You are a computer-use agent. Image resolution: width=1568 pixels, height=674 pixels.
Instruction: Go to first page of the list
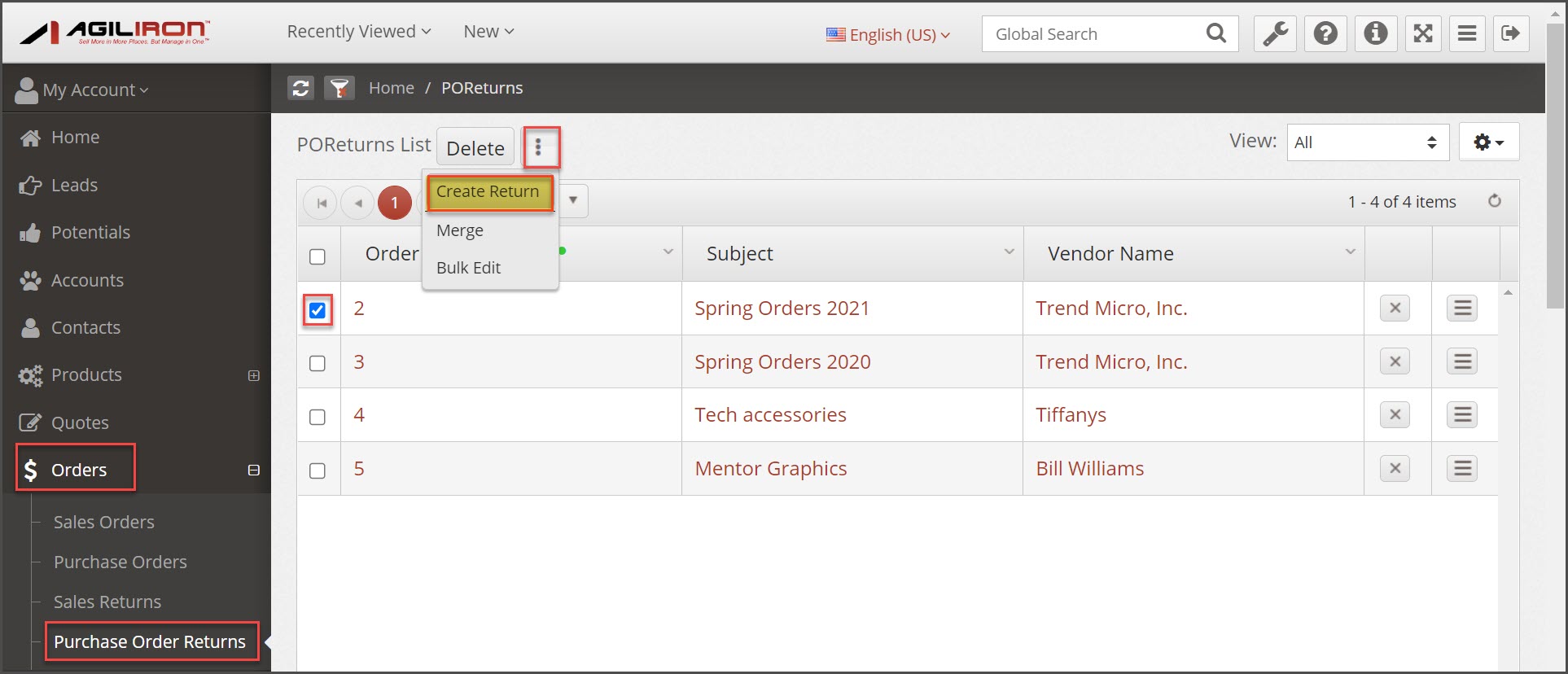[321, 203]
